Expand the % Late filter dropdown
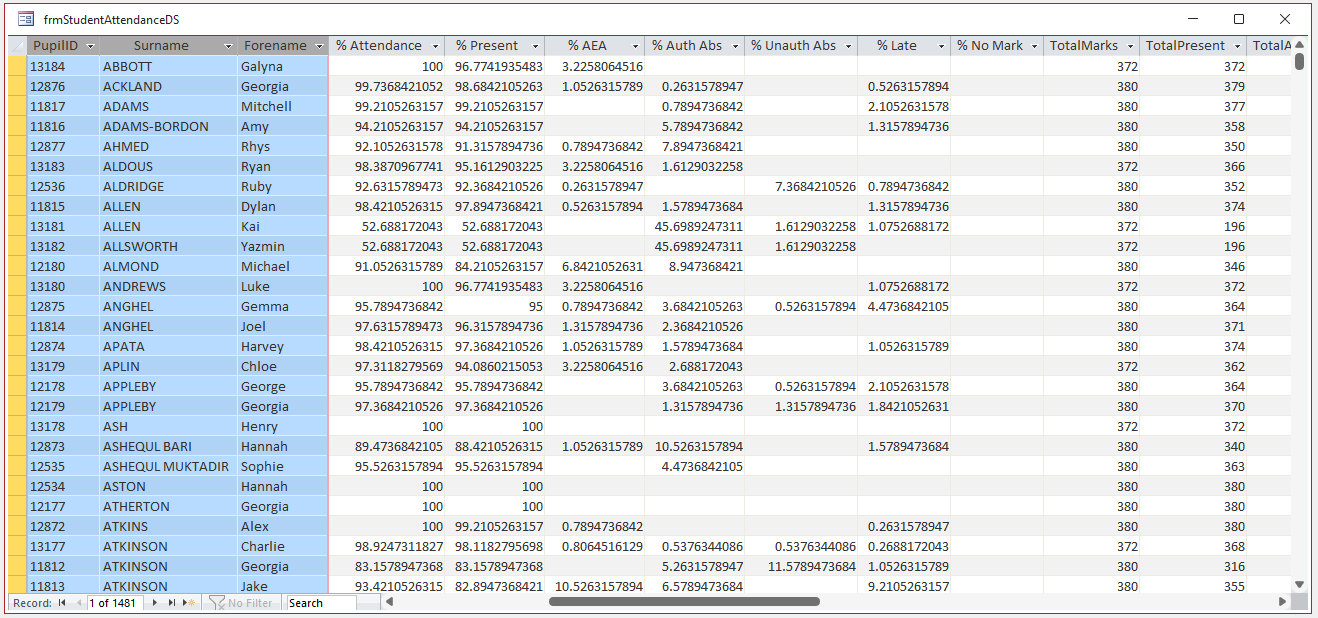The width and height of the screenshot is (1318, 618). pos(941,46)
